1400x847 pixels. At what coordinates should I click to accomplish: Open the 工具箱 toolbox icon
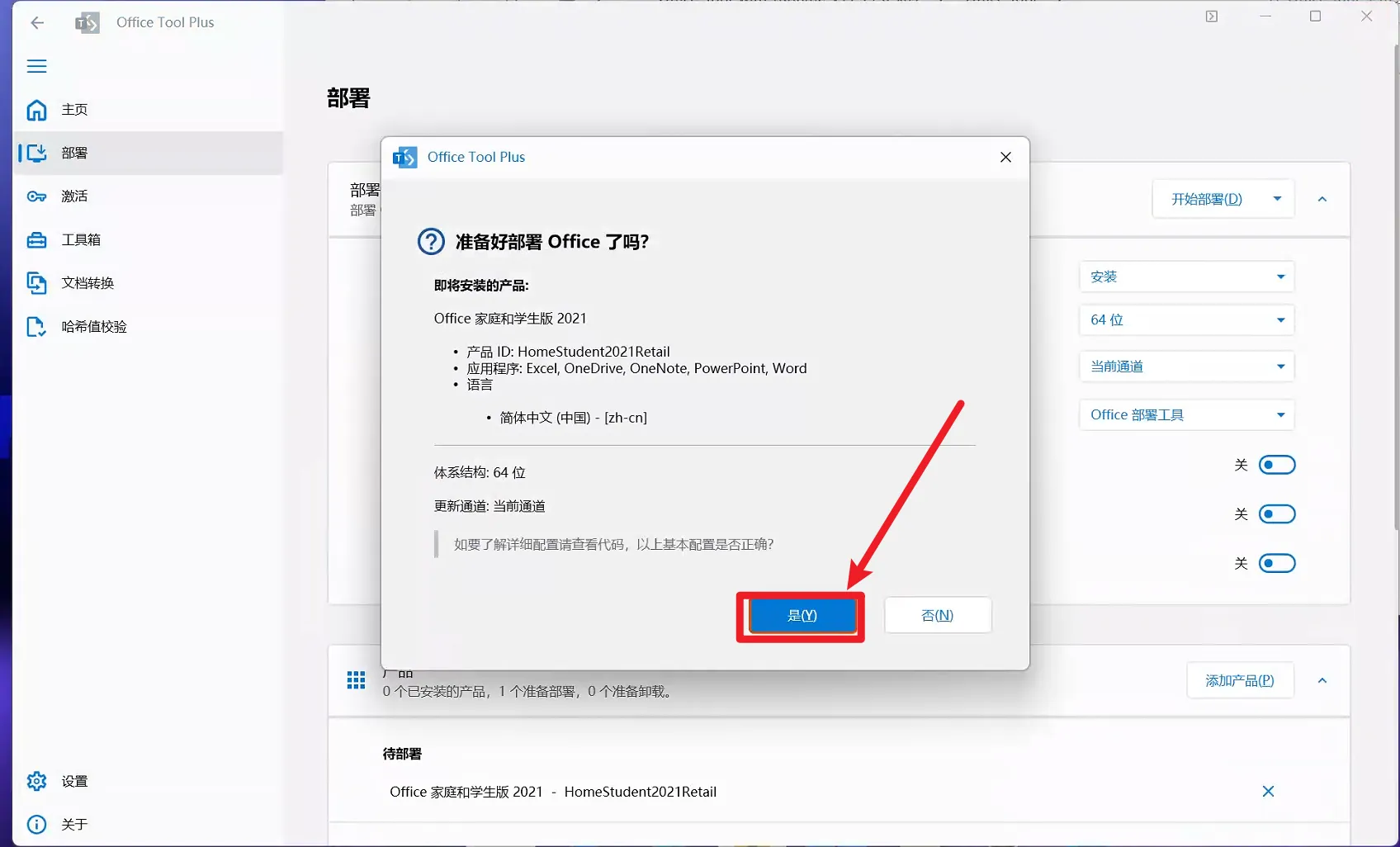[x=36, y=240]
